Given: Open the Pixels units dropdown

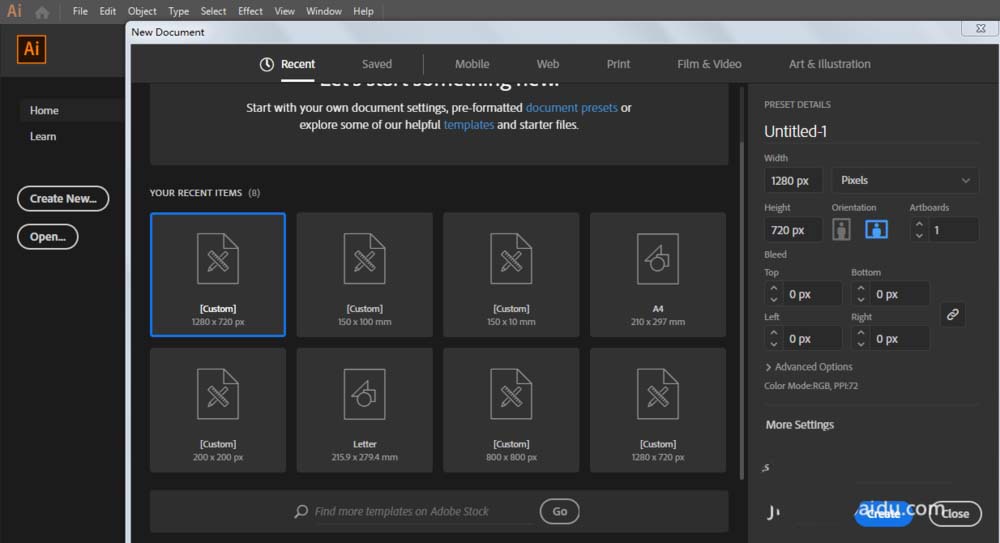Looking at the screenshot, I should point(905,181).
